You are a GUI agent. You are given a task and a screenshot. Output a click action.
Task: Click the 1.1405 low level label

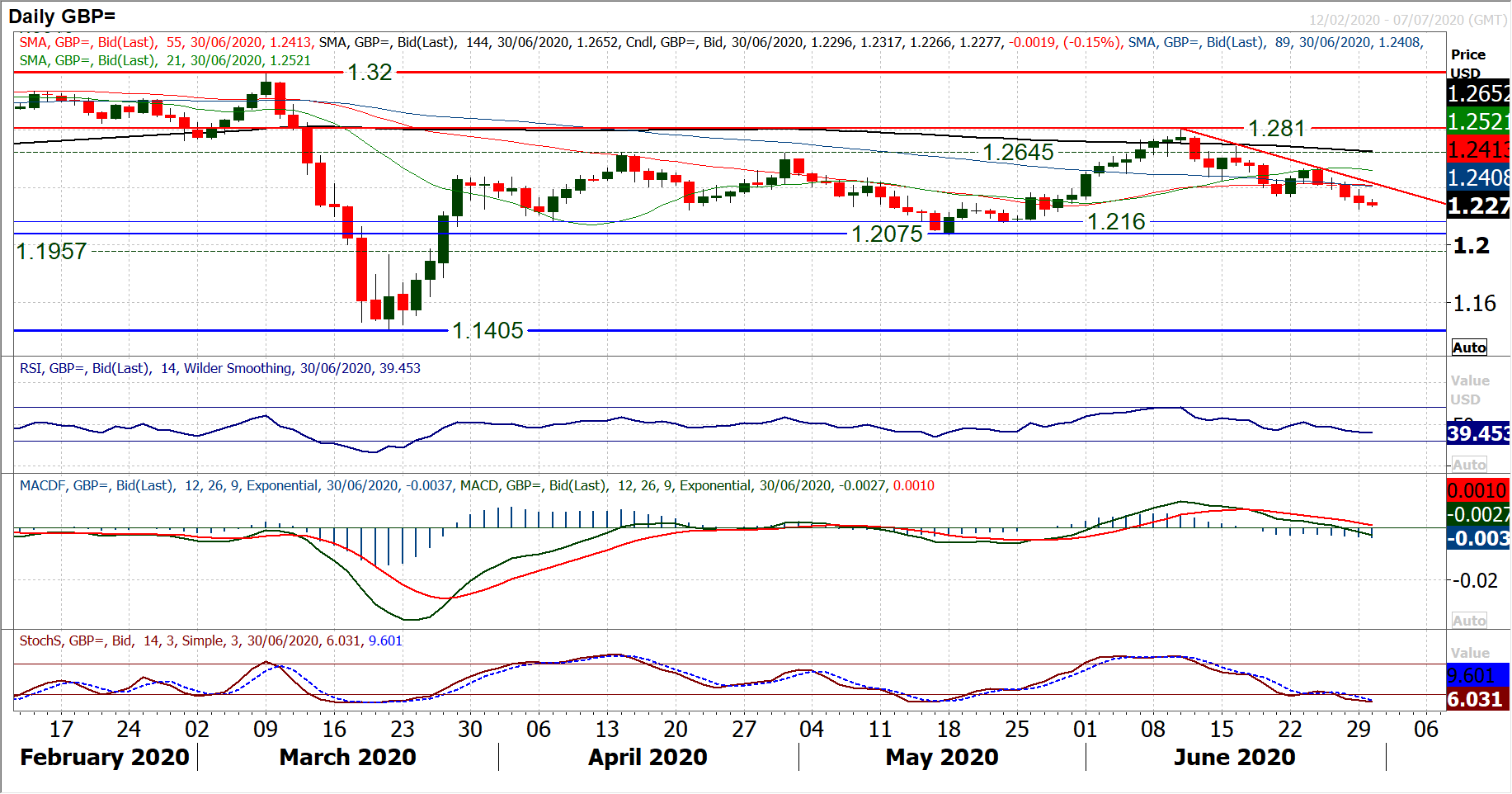pos(488,331)
